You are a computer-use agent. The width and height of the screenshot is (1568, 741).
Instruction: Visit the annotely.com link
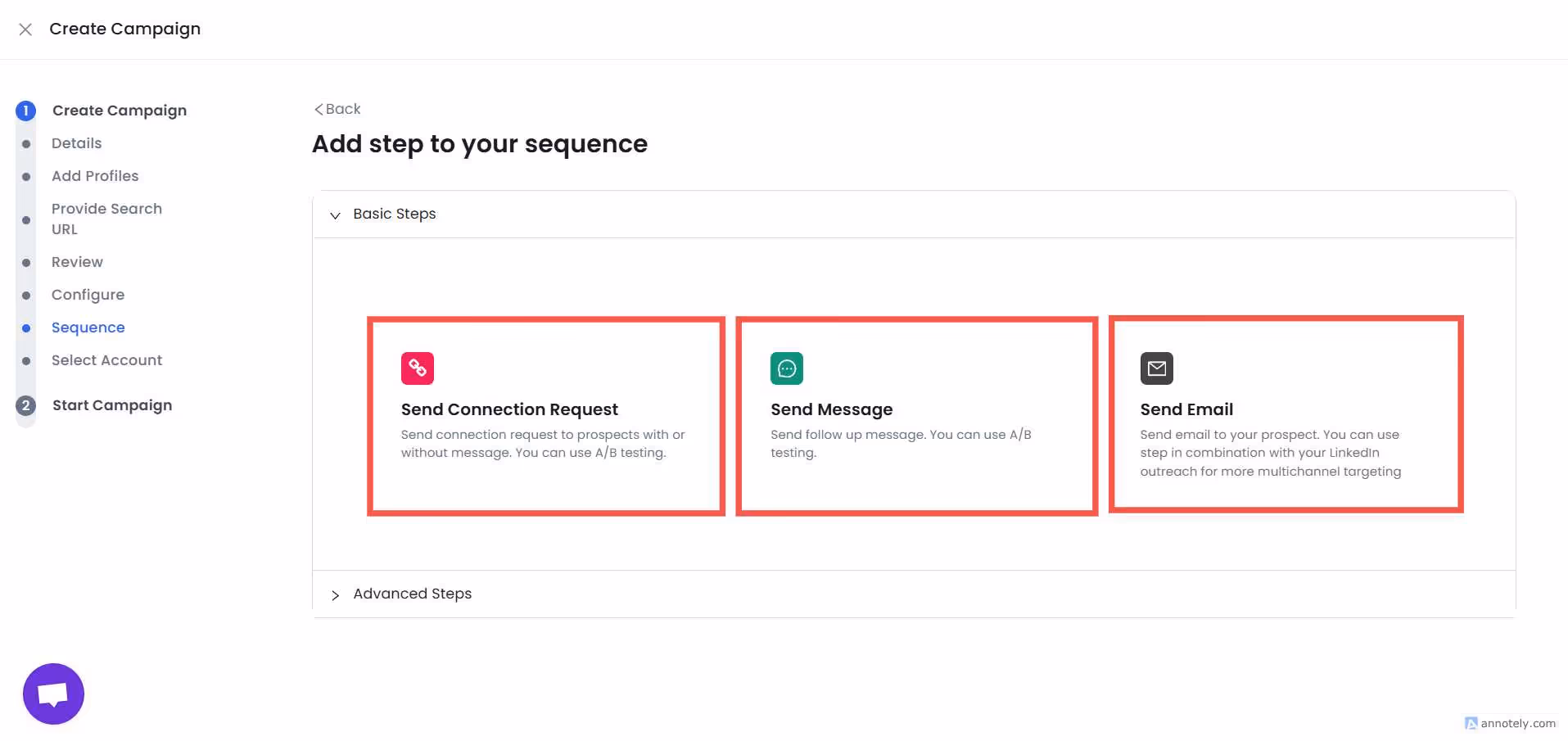point(1516,724)
